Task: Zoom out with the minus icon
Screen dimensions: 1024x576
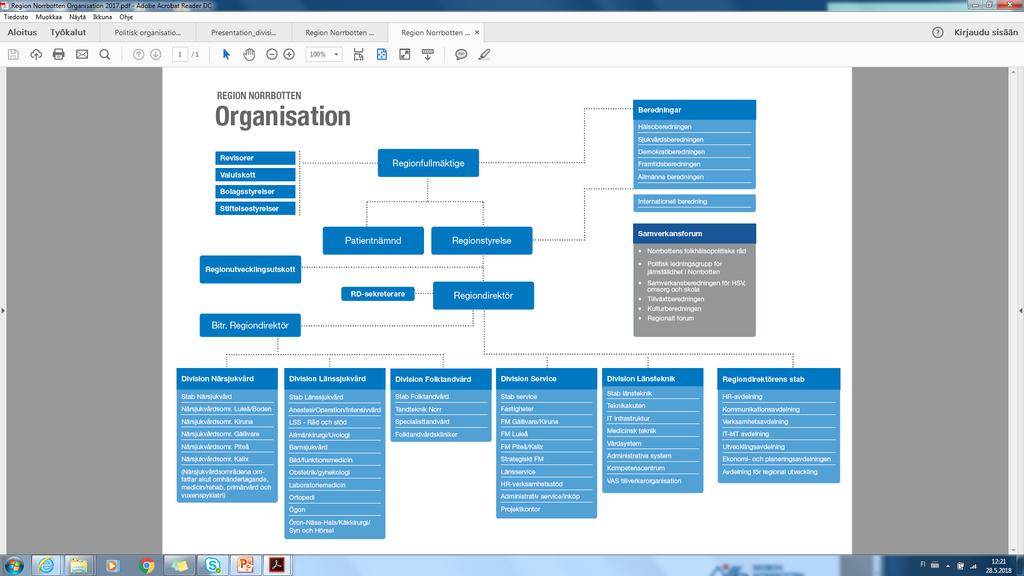Action: (272, 54)
